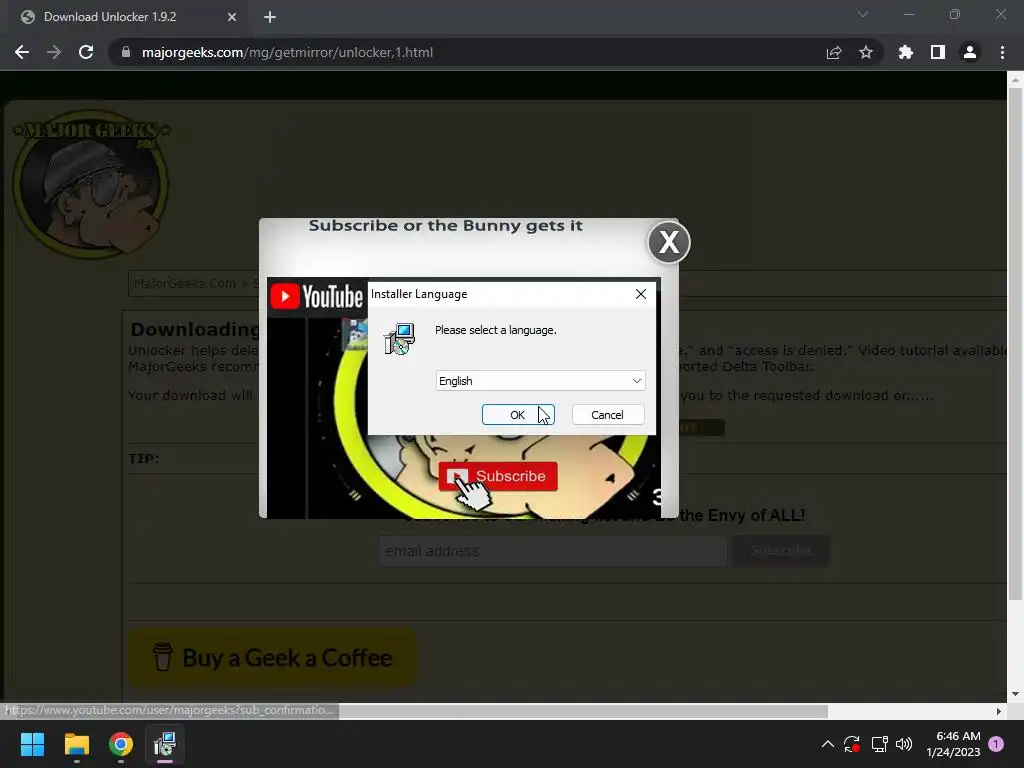Bookmark this page with star icon
Image resolution: width=1024 pixels, height=768 pixels.
point(866,52)
